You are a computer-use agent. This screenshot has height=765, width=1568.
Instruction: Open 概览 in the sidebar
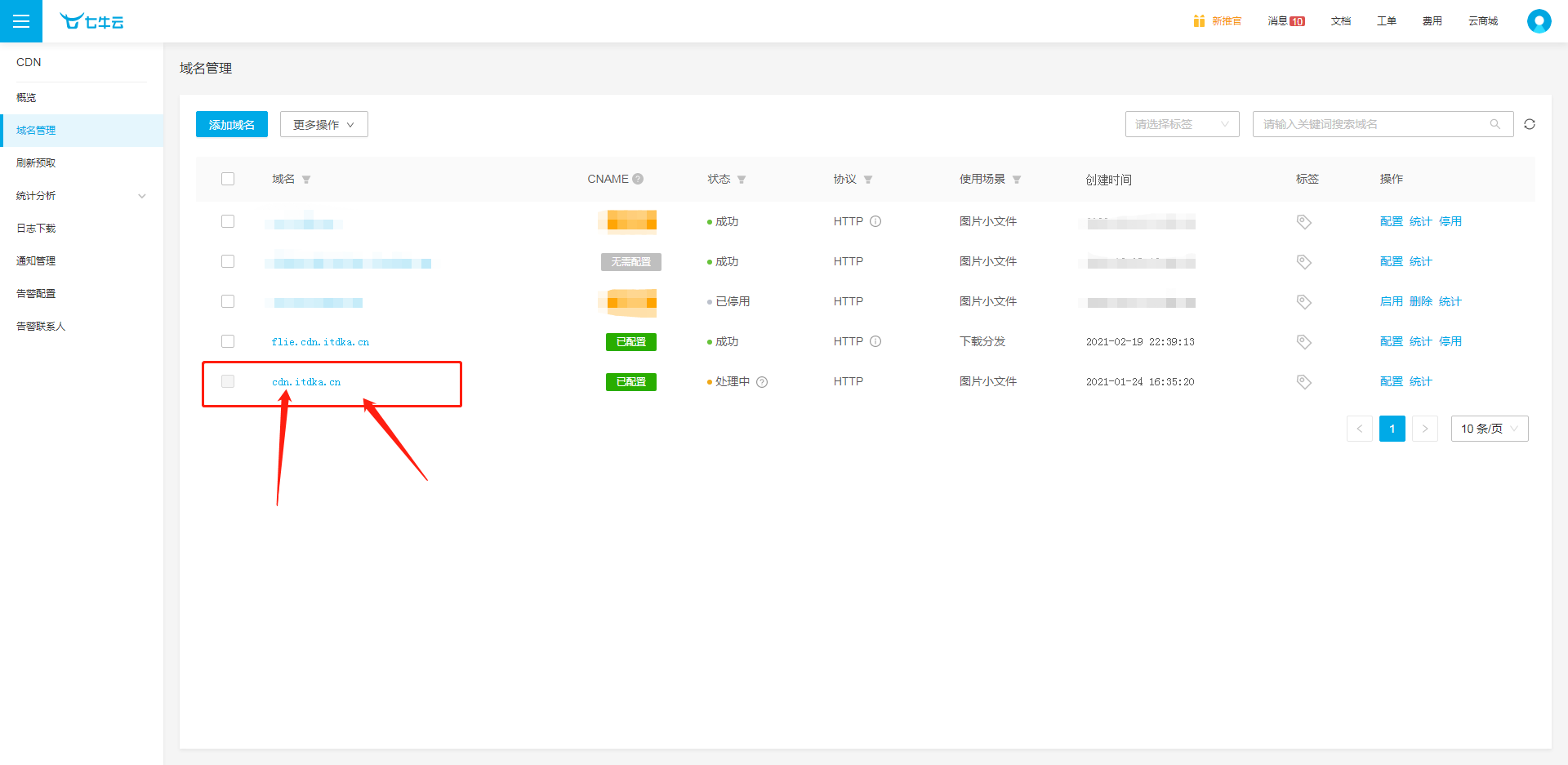(82, 98)
